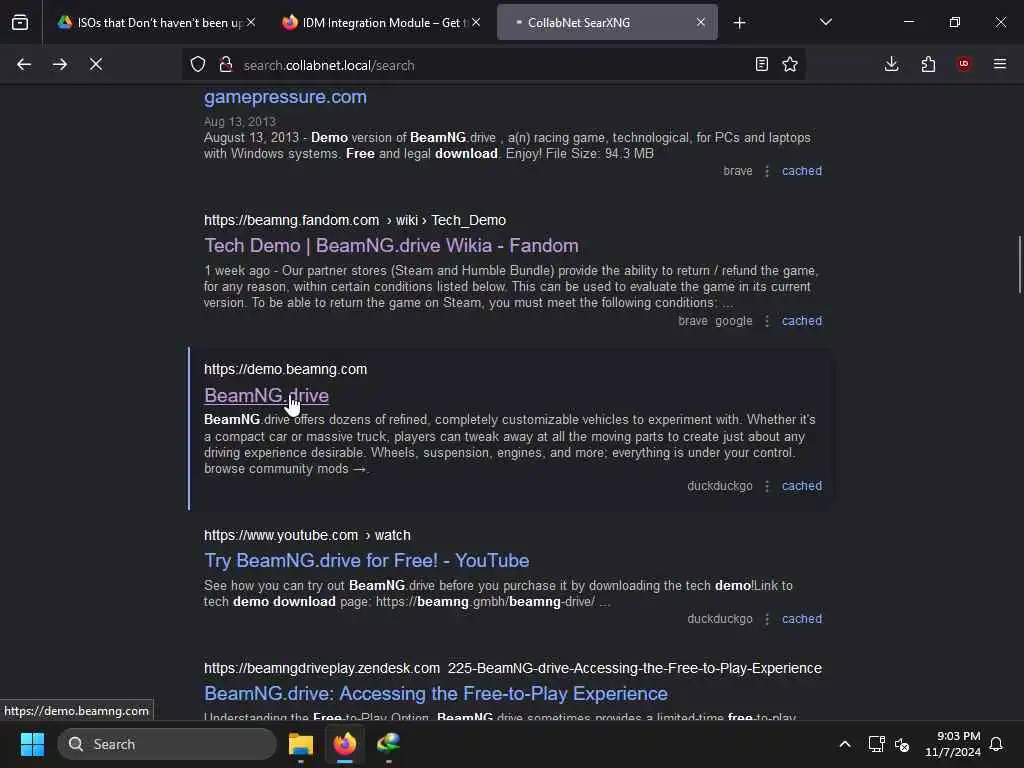
Task: Open Try BeamNG.drive for Free YouTube result
Action: tap(366, 560)
